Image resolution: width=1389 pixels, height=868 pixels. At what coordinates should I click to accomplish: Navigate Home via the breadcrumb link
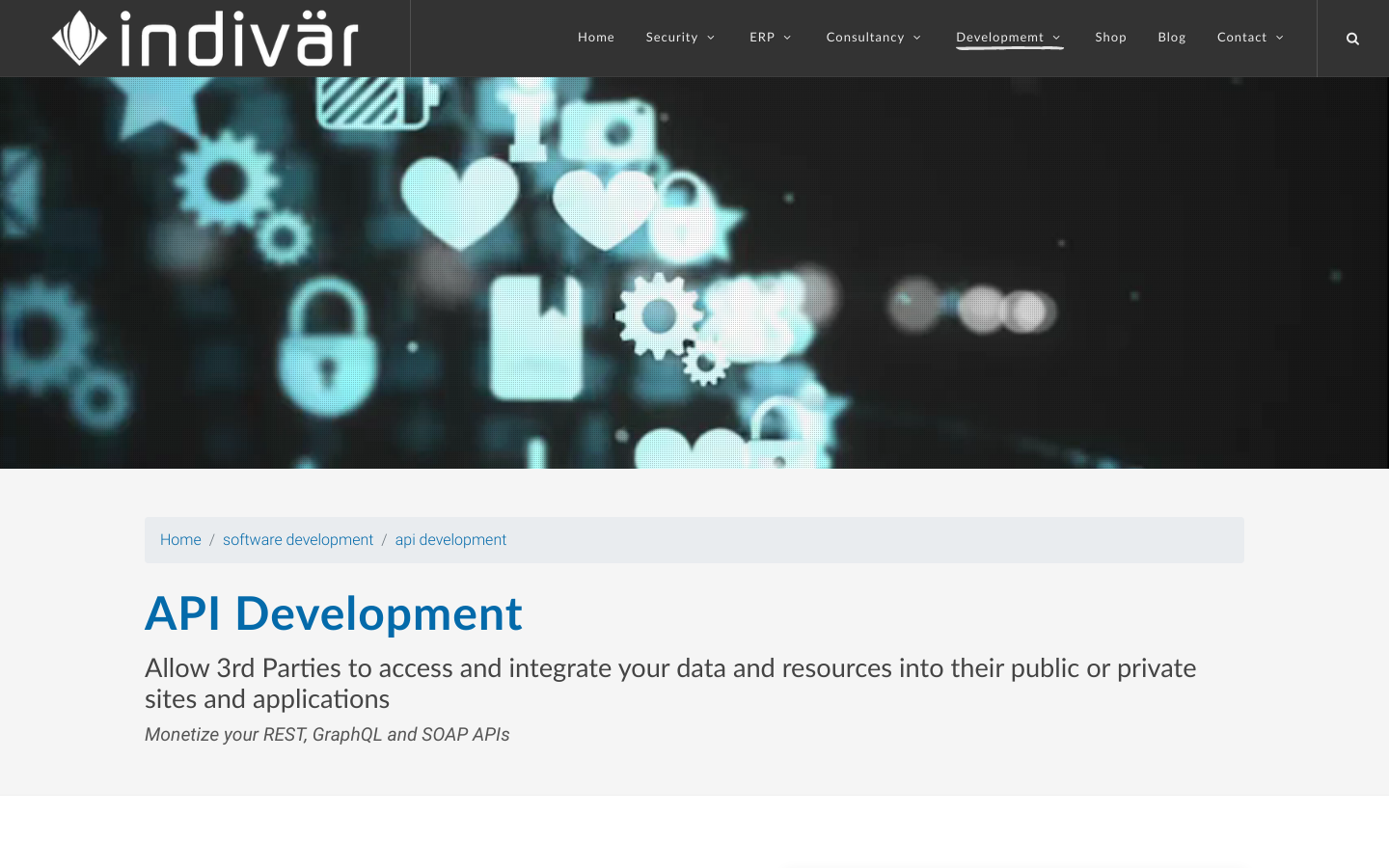pos(180,540)
